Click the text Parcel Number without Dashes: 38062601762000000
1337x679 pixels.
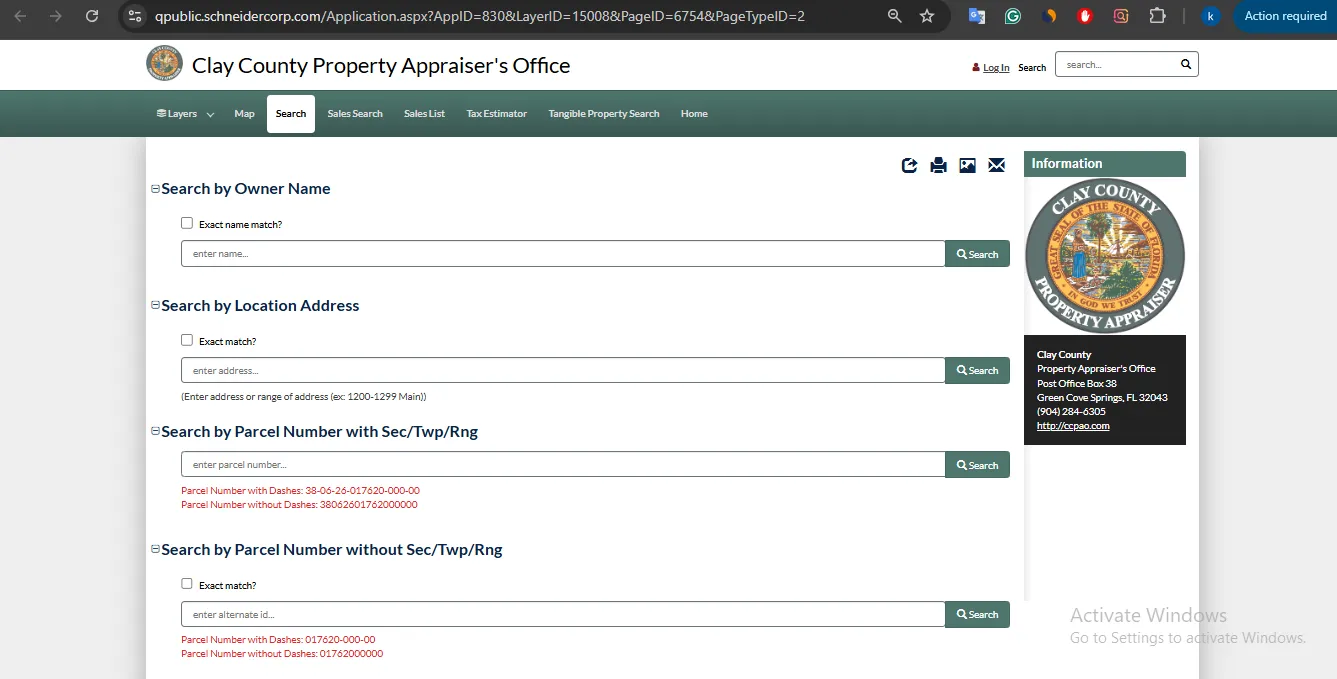299,505
